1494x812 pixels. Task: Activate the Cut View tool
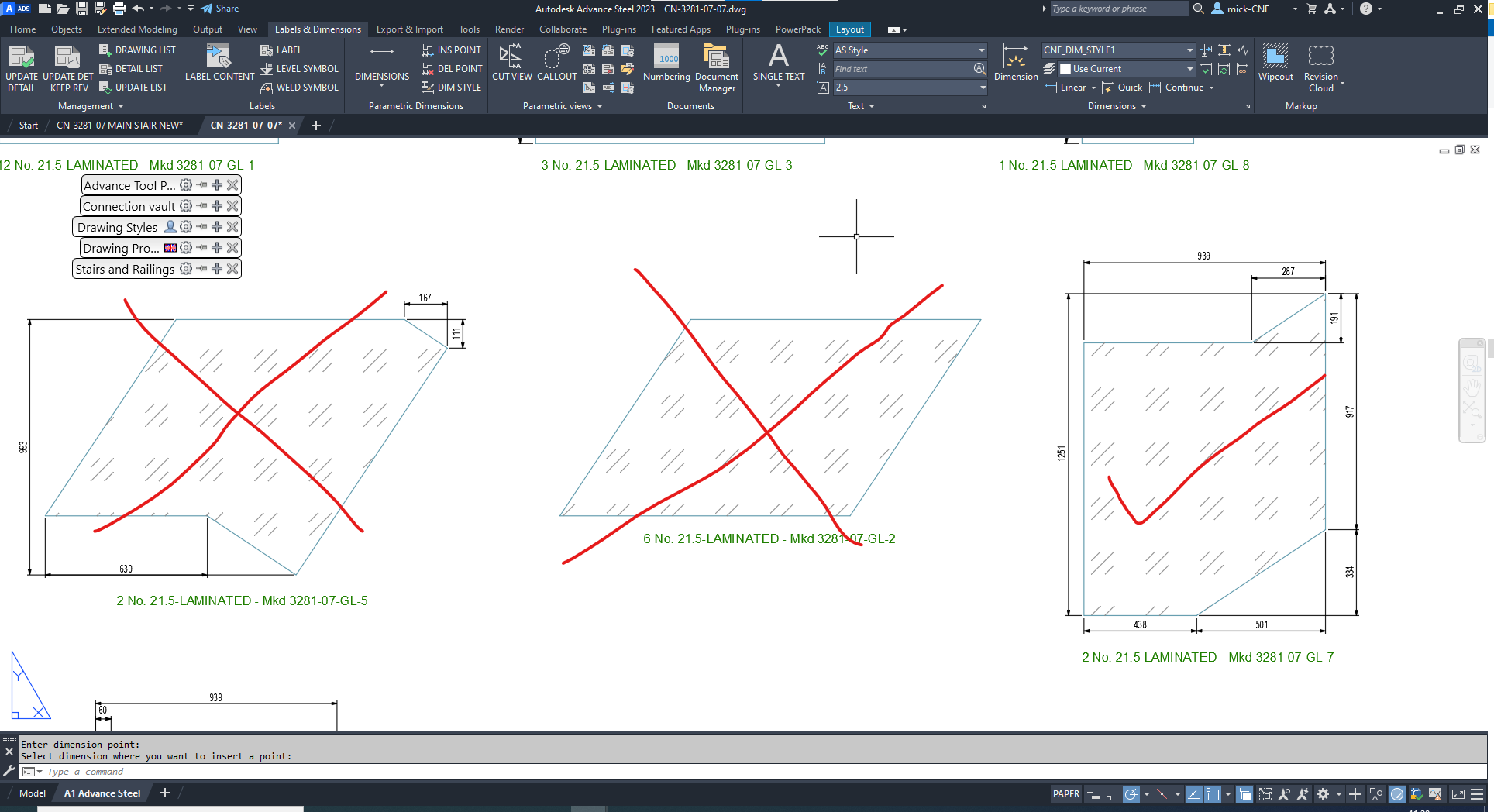(x=511, y=62)
